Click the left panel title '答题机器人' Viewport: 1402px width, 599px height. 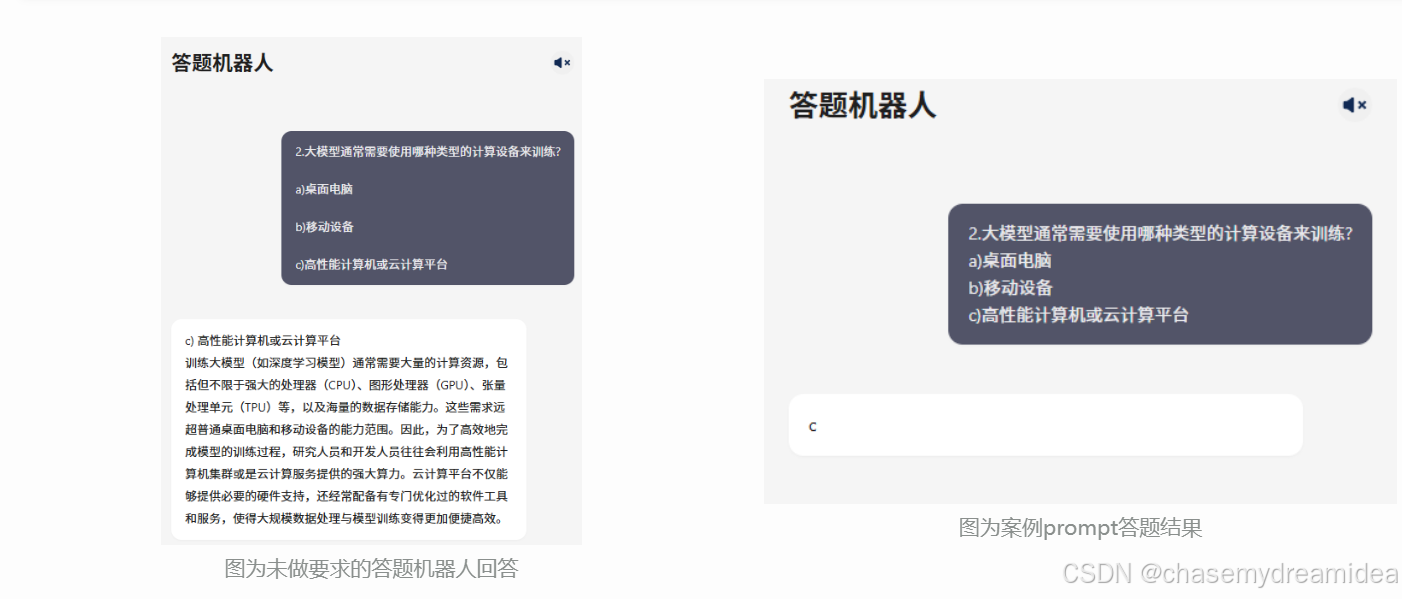[x=222, y=63]
